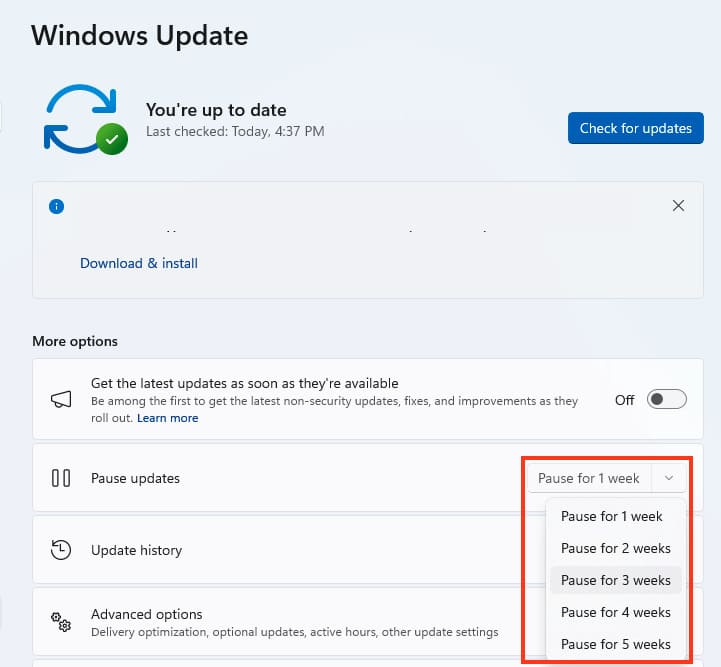This screenshot has height=667, width=721.
Task: Click the megaphone latest updates icon
Action: 61,400
